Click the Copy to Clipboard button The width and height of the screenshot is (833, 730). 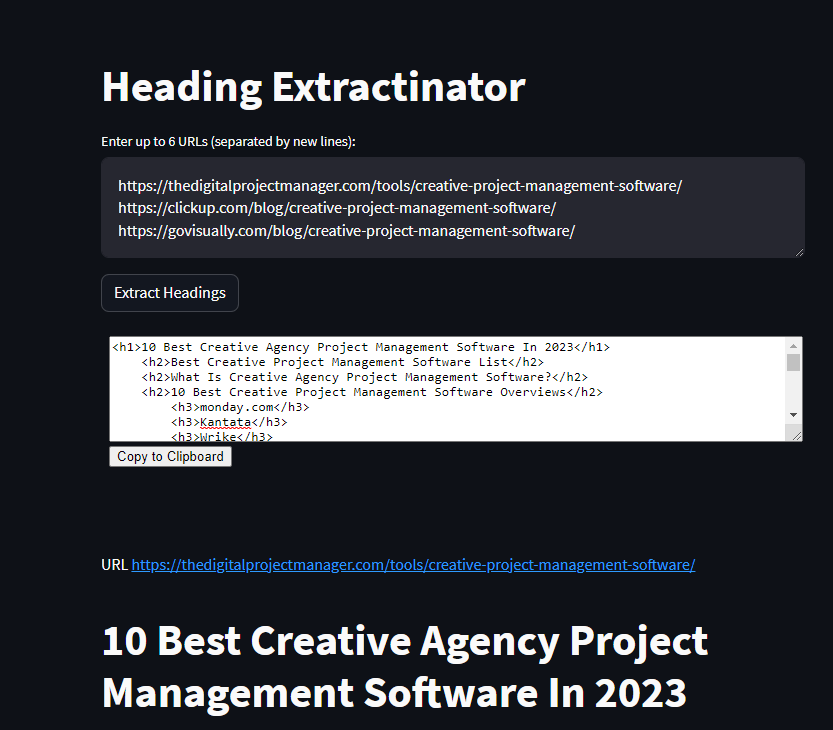click(x=170, y=456)
